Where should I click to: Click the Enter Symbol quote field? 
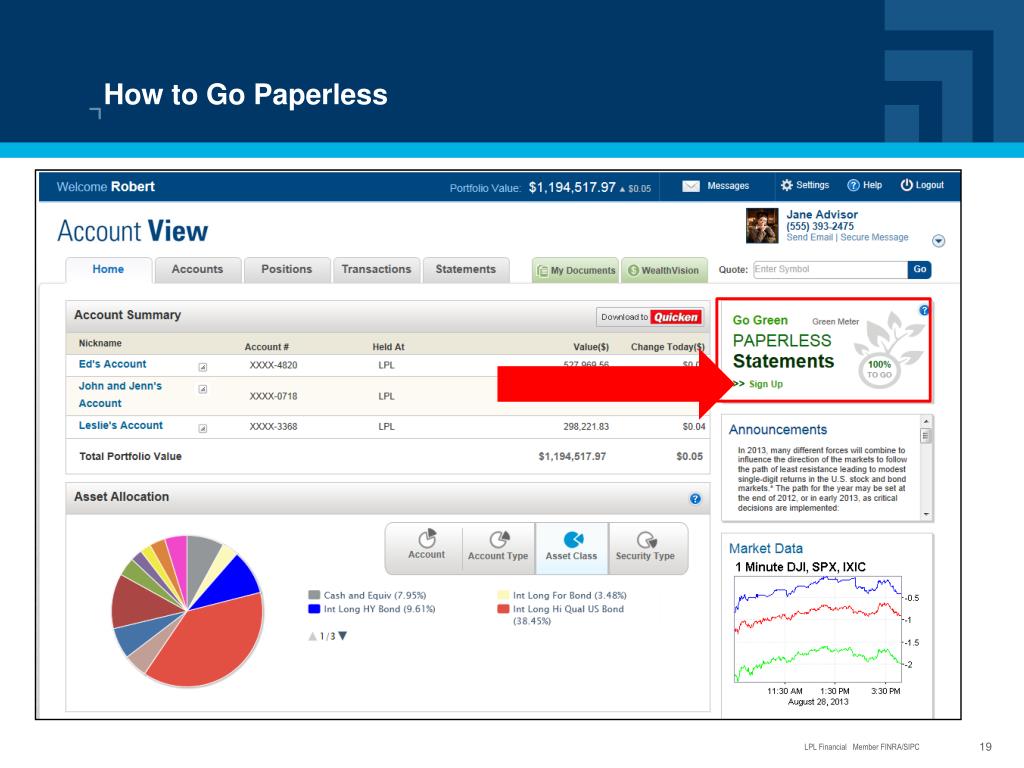pos(830,269)
